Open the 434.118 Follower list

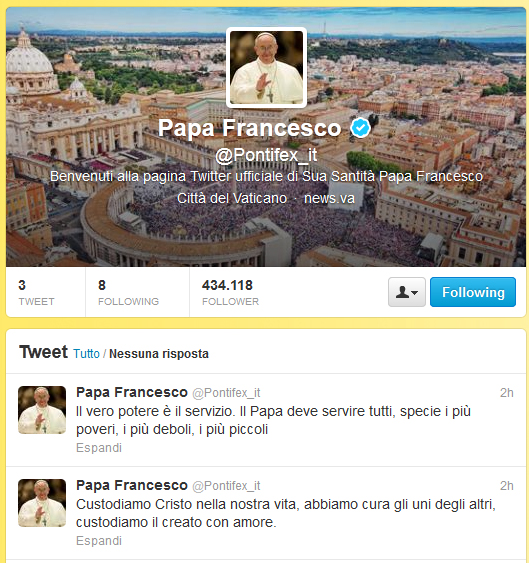[230, 293]
